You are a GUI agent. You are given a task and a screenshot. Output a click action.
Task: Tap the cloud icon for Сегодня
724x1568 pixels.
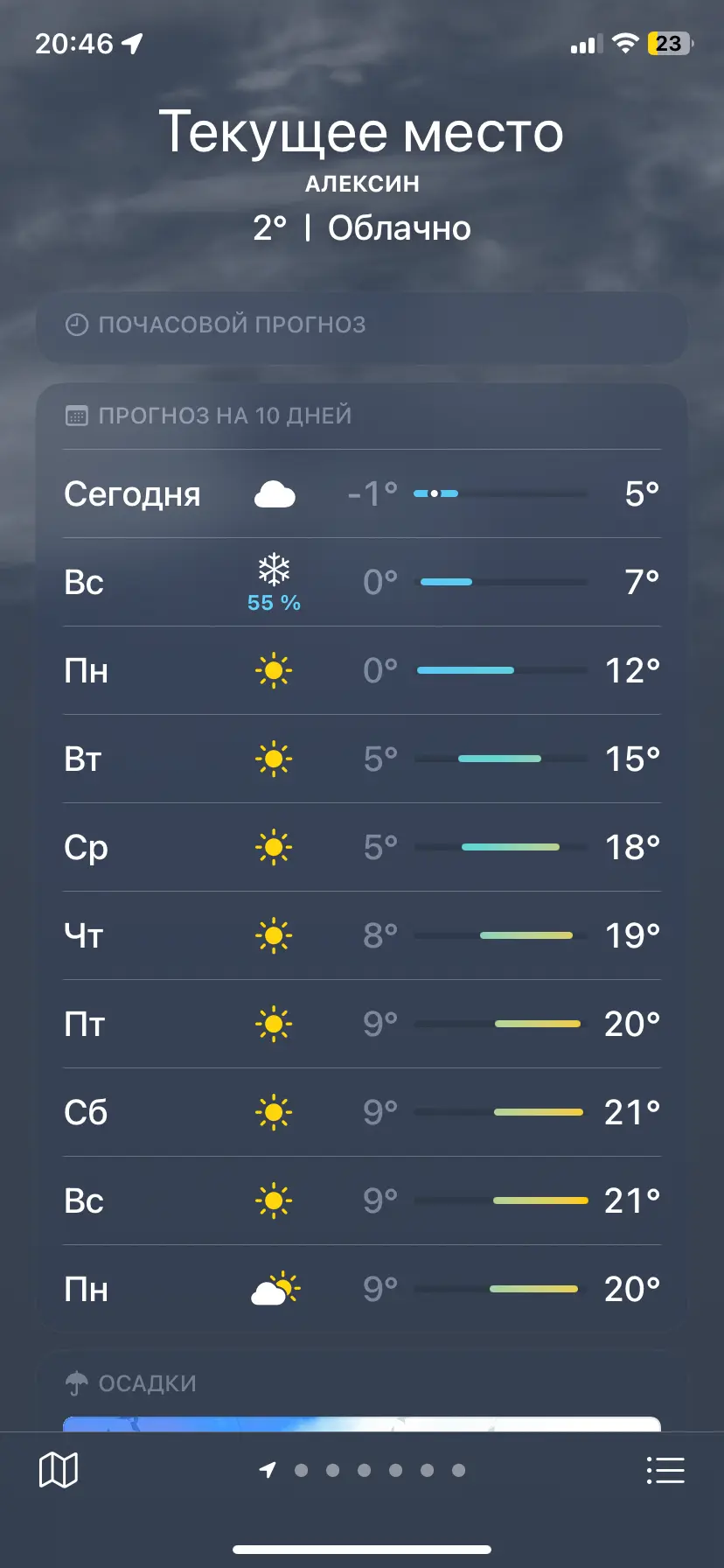[274, 494]
